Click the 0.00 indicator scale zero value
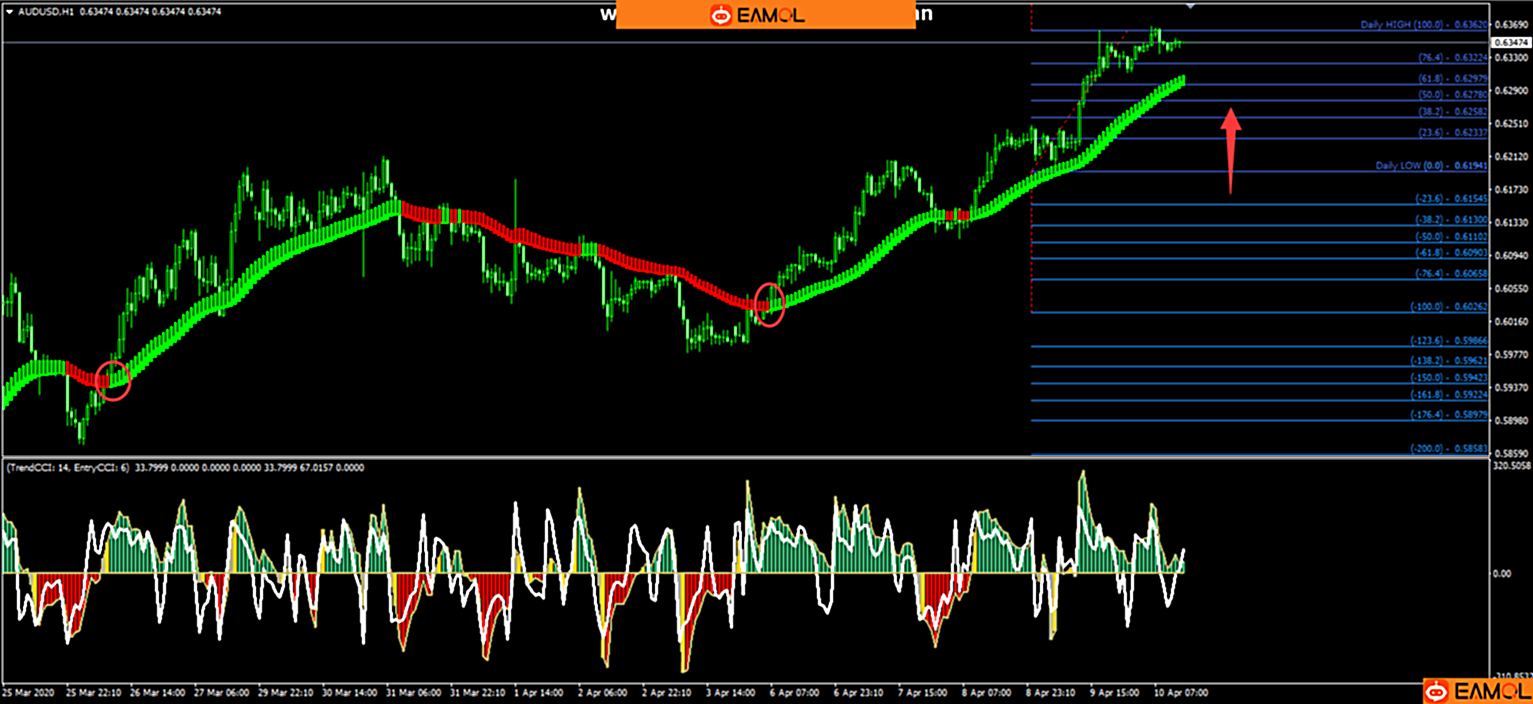The image size is (1533, 704). tap(1502, 574)
